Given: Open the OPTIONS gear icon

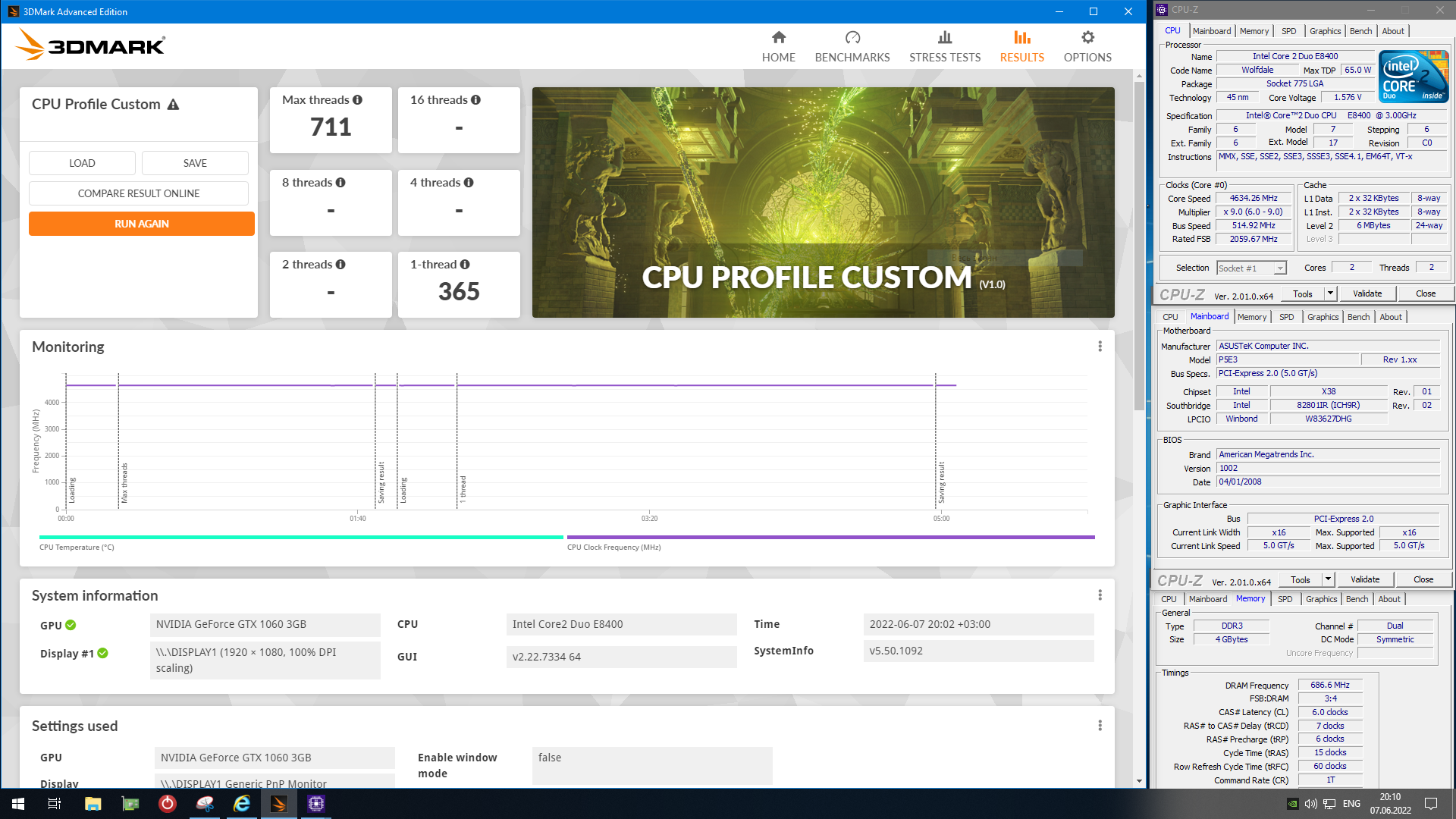Looking at the screenshot, I should pos(1087,38).
